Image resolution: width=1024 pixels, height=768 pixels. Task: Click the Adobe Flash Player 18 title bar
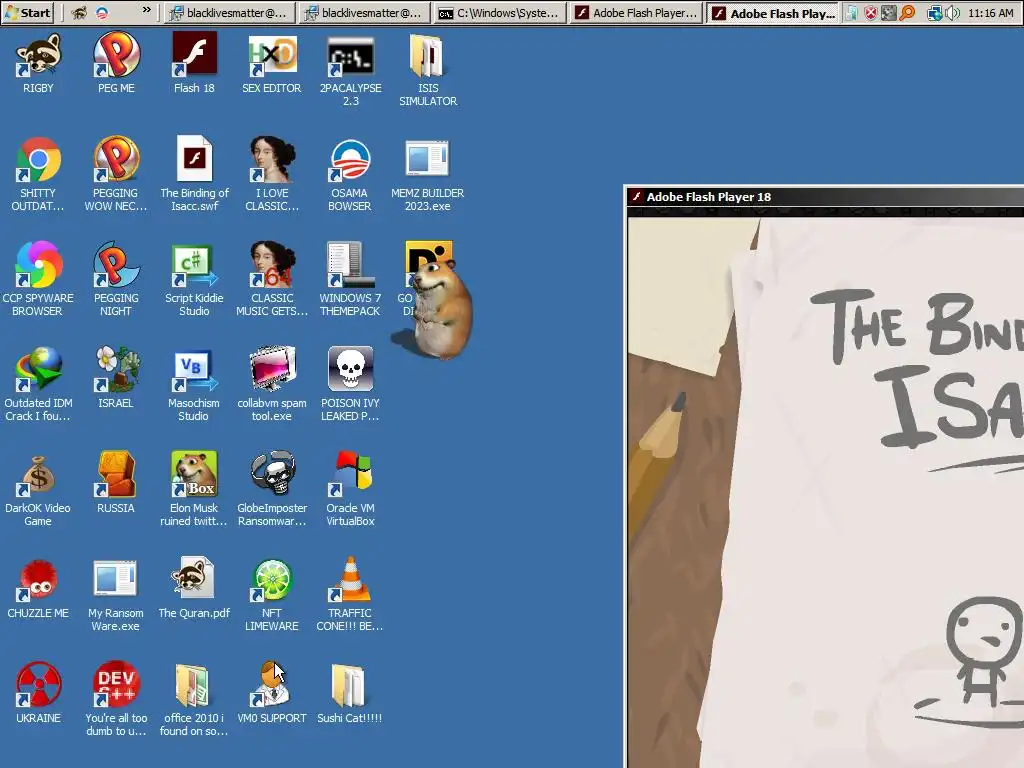825,197
